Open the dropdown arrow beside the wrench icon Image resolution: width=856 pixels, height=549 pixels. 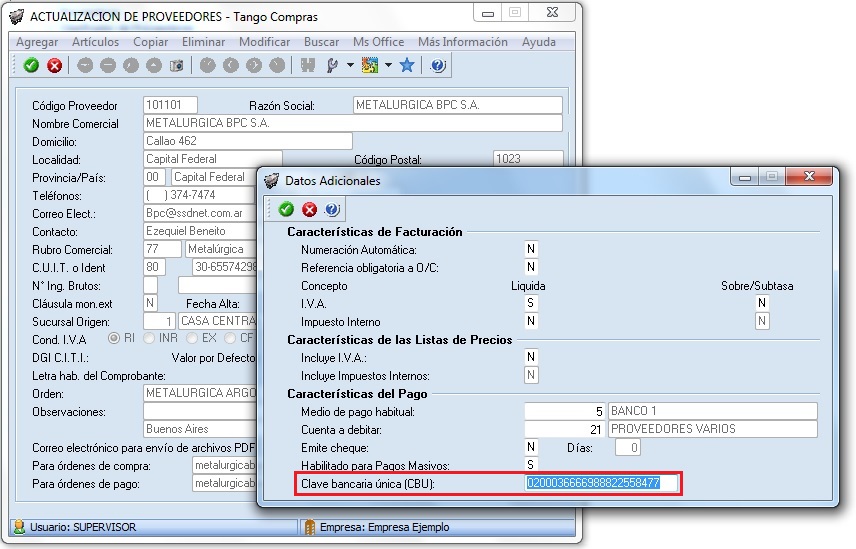pyautogui.click(x=350, y=65)
